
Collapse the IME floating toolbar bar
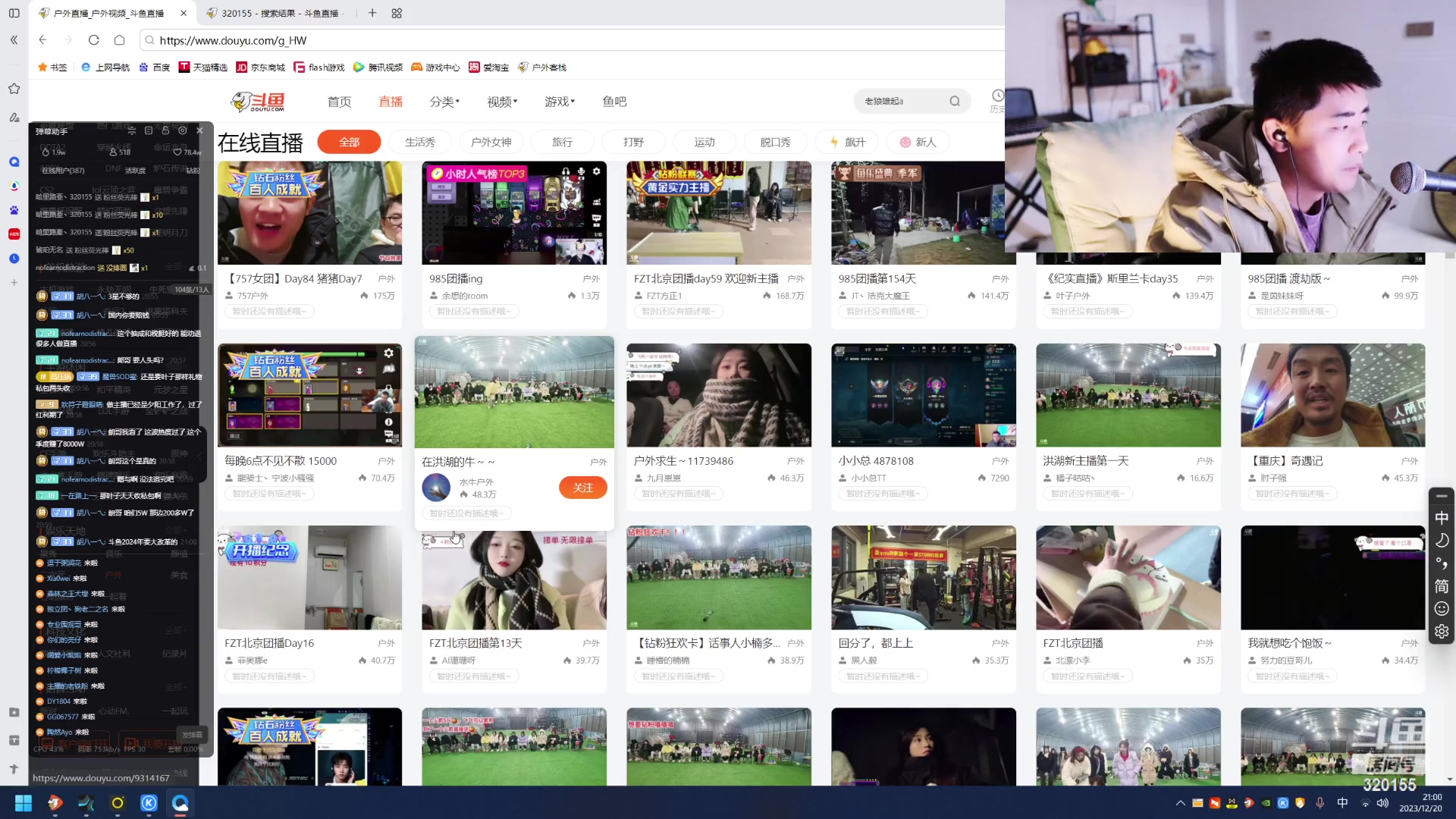pyautogui.click(x=1442, y=496)
